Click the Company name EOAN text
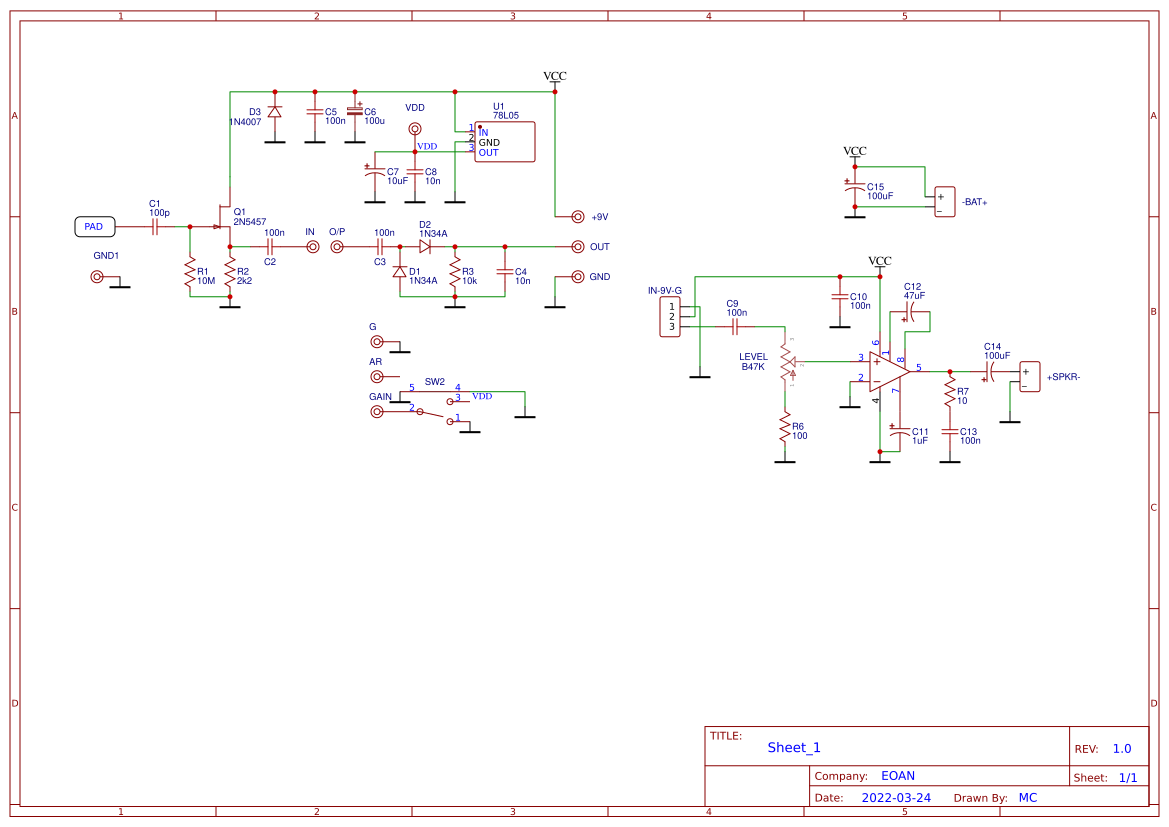This screenshot has height=827, width=1169. (x=898, y=775)
